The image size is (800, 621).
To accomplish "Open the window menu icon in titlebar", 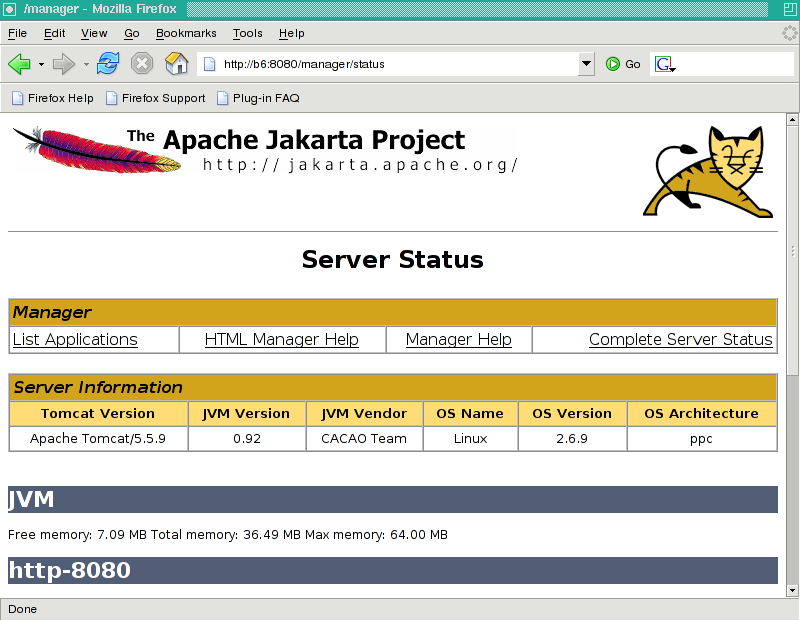I will pyautogui.click(x=9, y=9).
